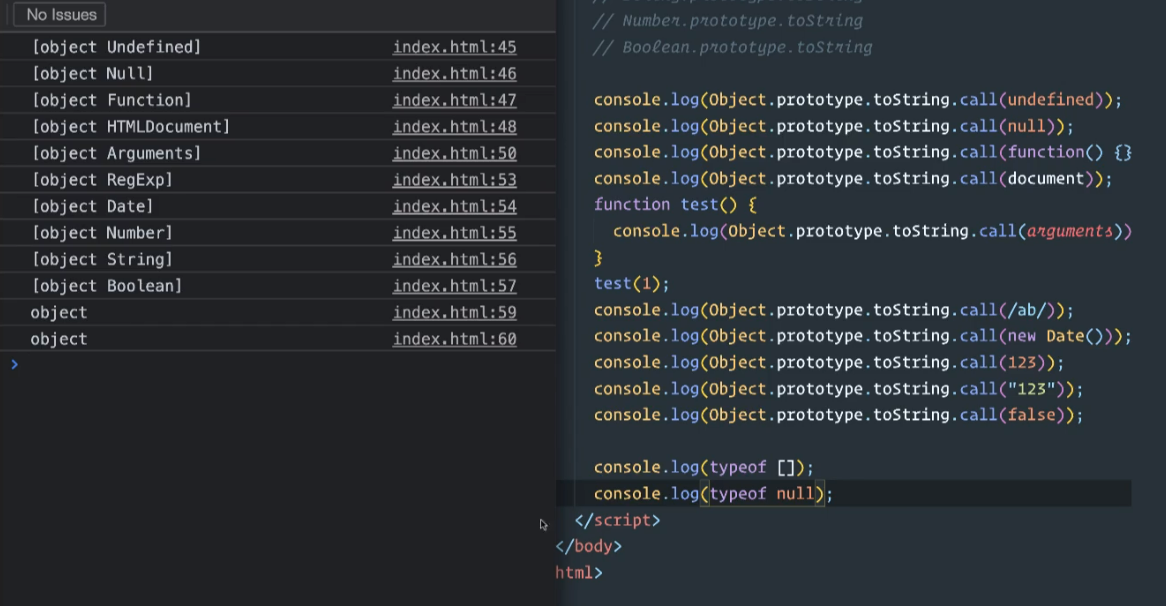Click the call(/ab/) code line
This screenshot has width=1166, height=606.
tap(834, 310)
